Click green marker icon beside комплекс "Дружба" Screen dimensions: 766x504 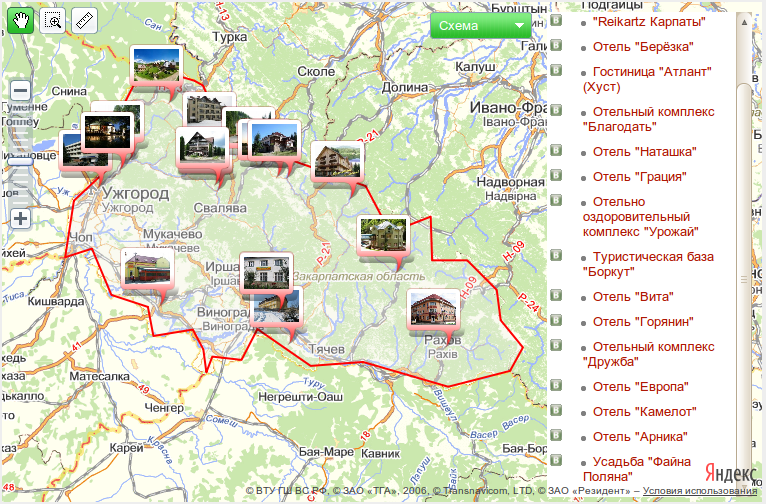[556, 345]
